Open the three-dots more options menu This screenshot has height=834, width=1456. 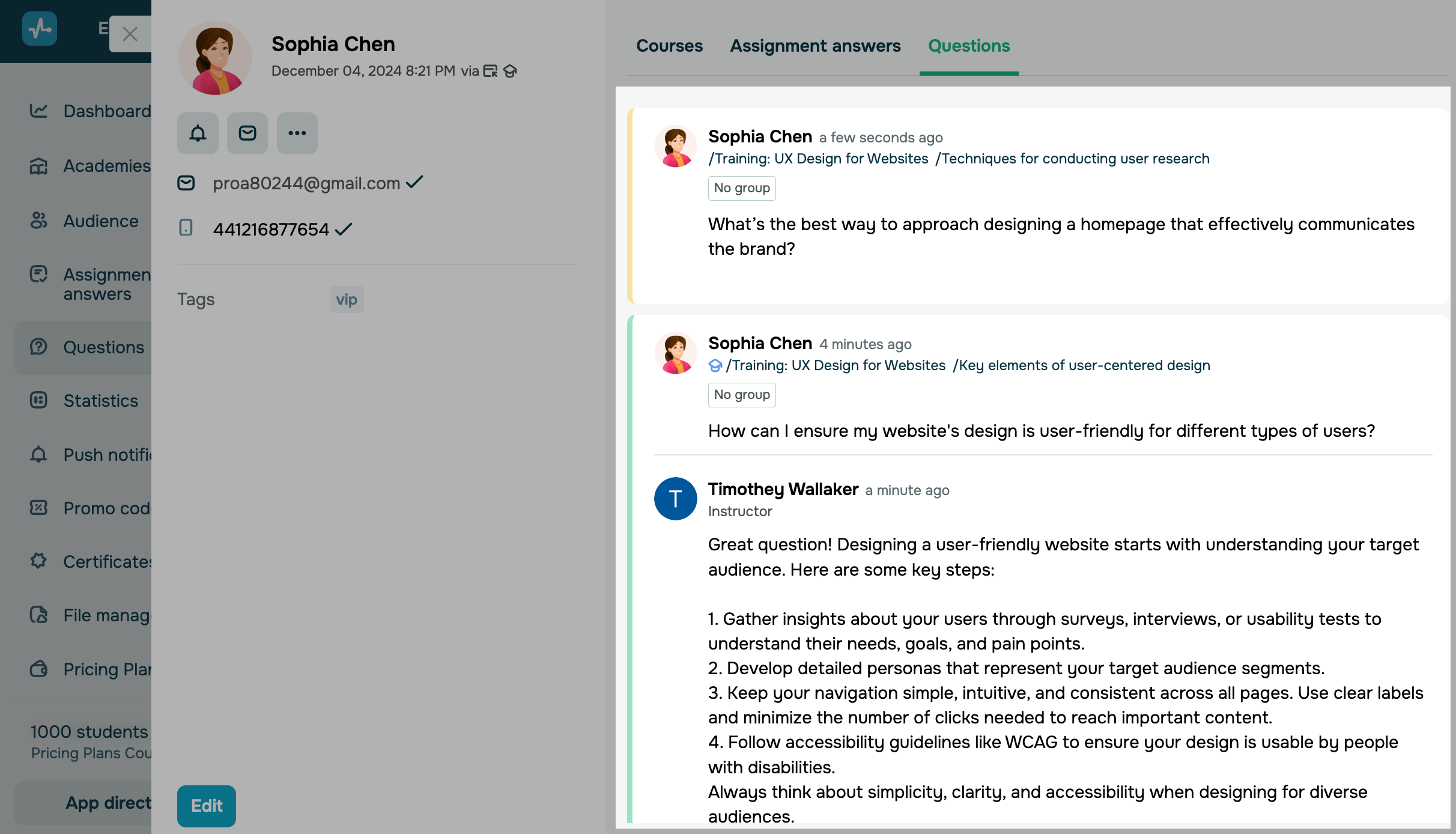[x=297, y=133]
